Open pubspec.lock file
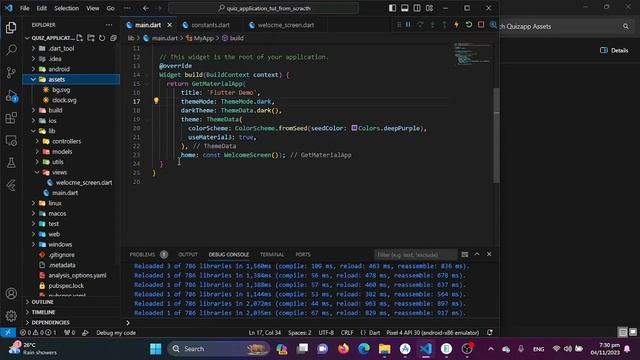640x360 pixels. [66, 286]
